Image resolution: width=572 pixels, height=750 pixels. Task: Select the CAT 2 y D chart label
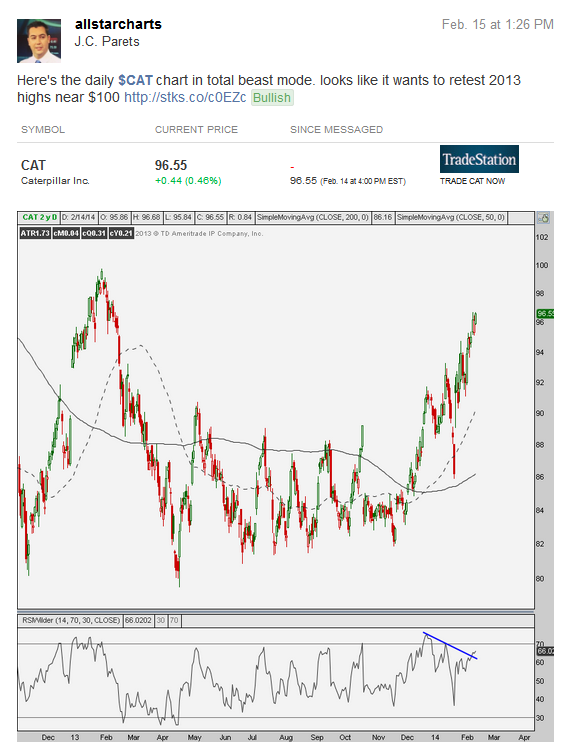tap(39, 217)
